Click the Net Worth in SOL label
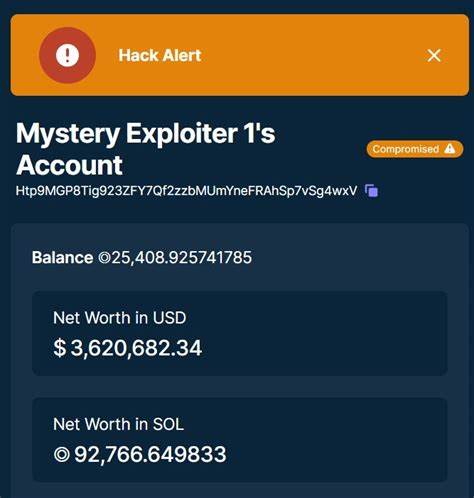 (x=118, y=424)
